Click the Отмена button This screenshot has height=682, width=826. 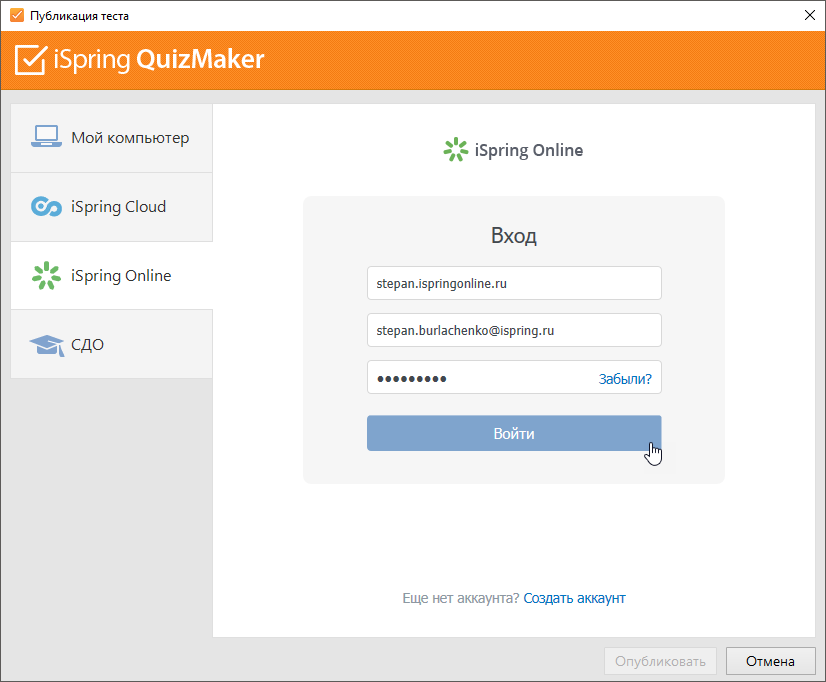coord(770,661)
